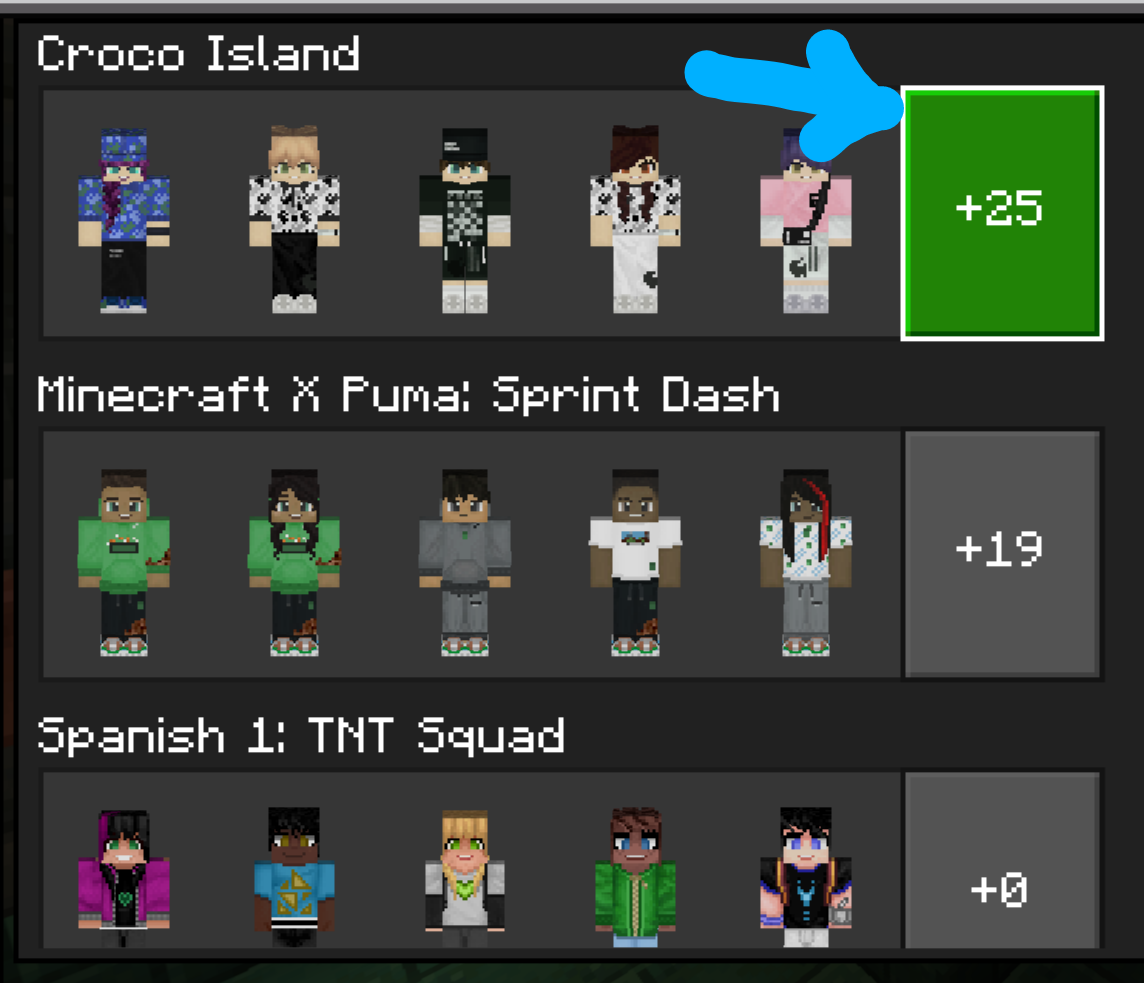The image size is (1144, 983).
Task: Open the TNT Squad +0 button
Action: pos(1002,861)
